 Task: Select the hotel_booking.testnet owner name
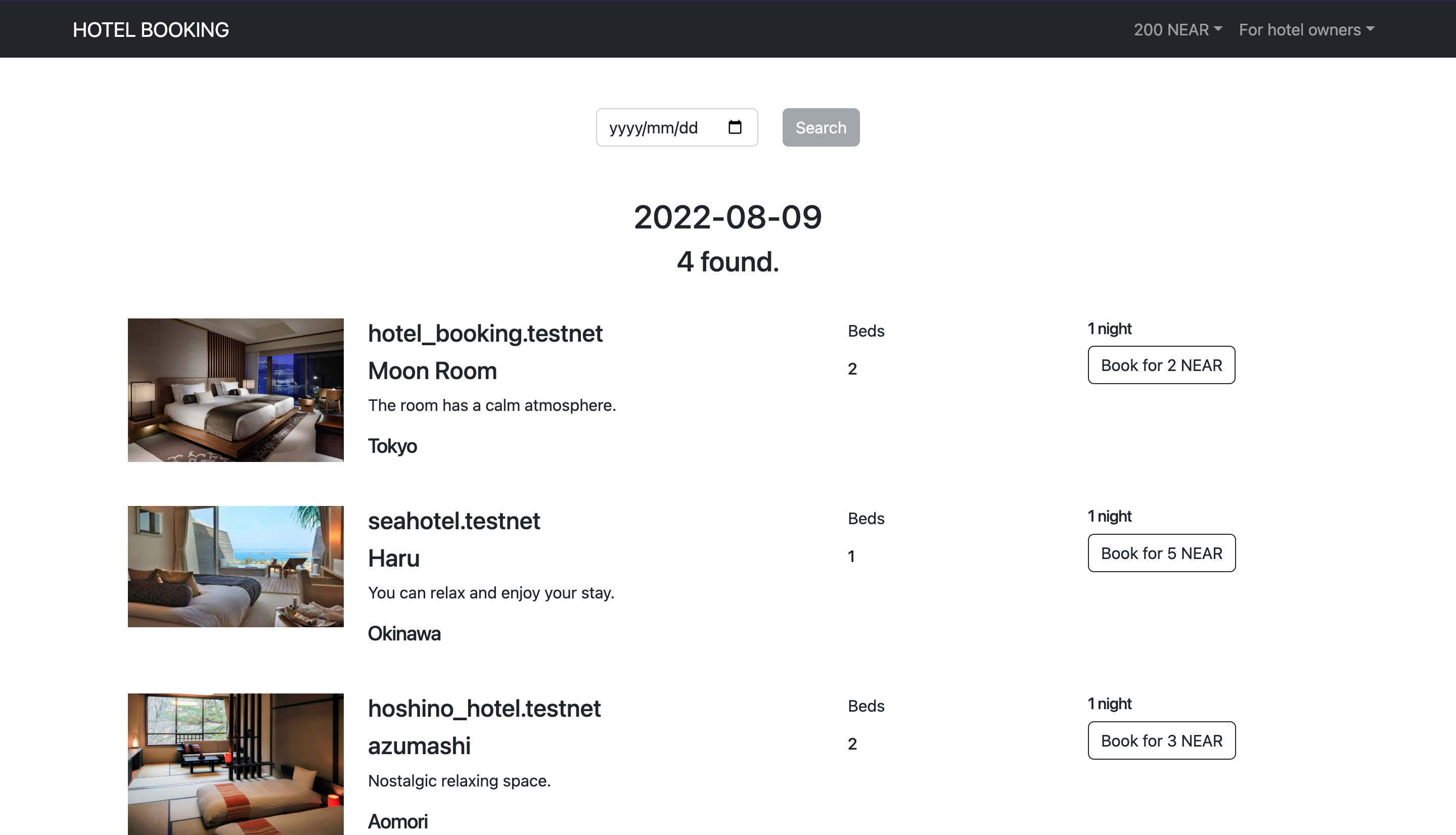[485, 333]
